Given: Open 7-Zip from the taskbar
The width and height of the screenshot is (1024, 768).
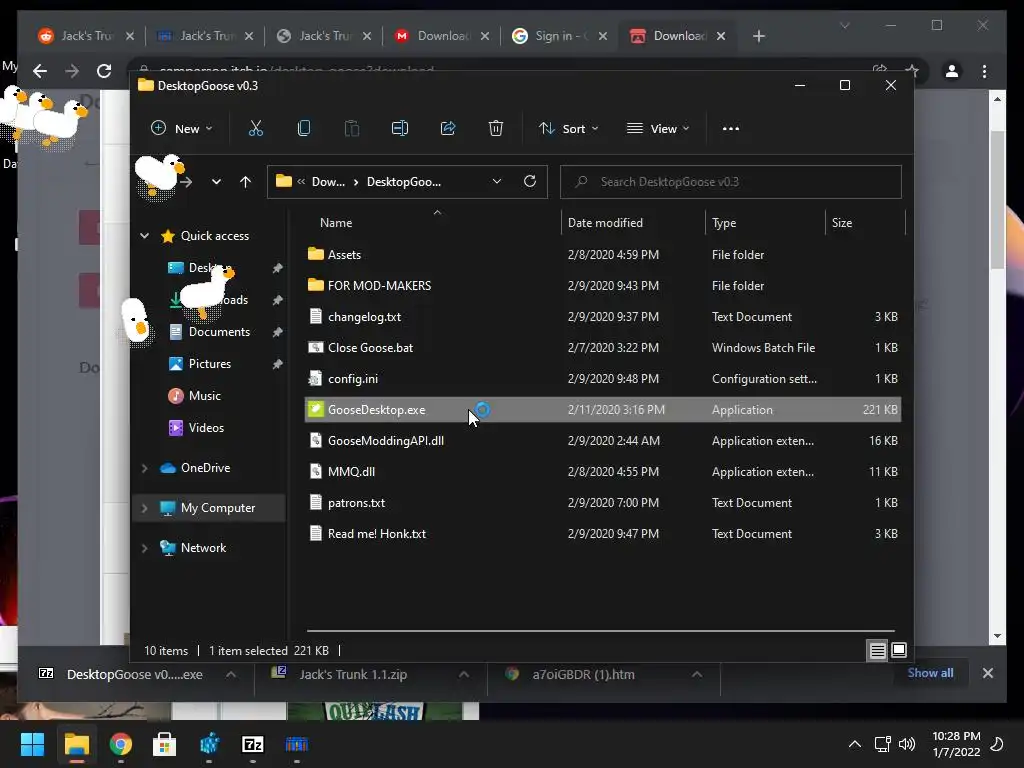Looking at the screenshot, I should 253,744.
